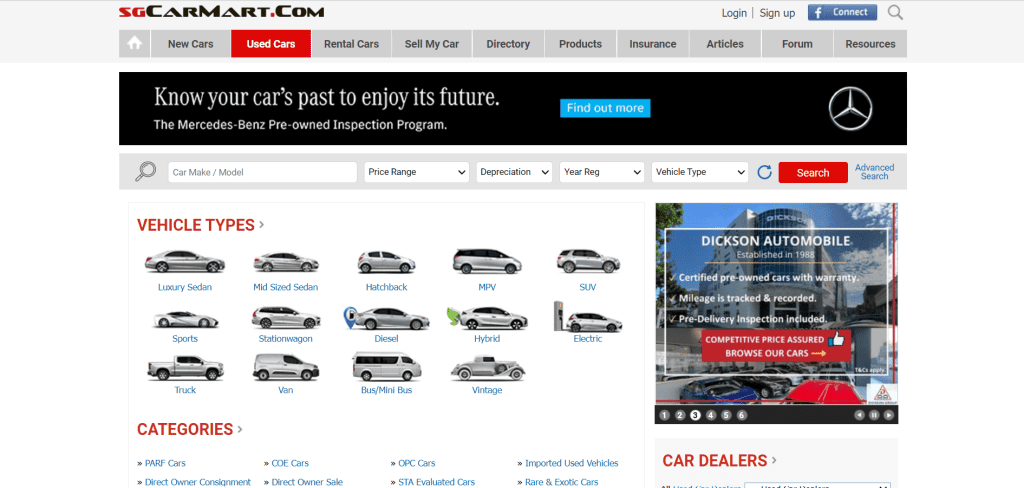The width and height of the screenshot is (1024, 488).
Task: Jump to ad slide 4
Action: 711,415
